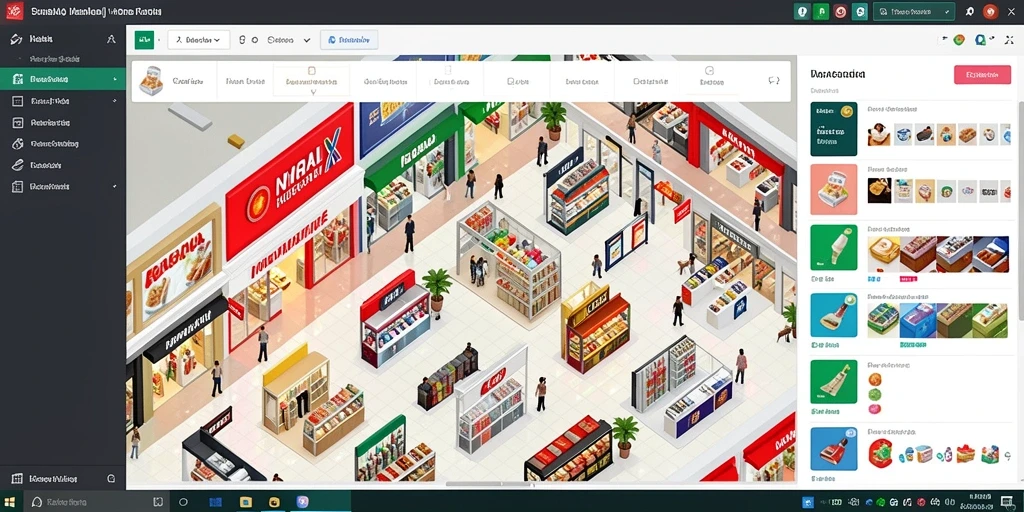Open the dark green dropdown in title bar
1024x512 pixels.
click(914, 11)
